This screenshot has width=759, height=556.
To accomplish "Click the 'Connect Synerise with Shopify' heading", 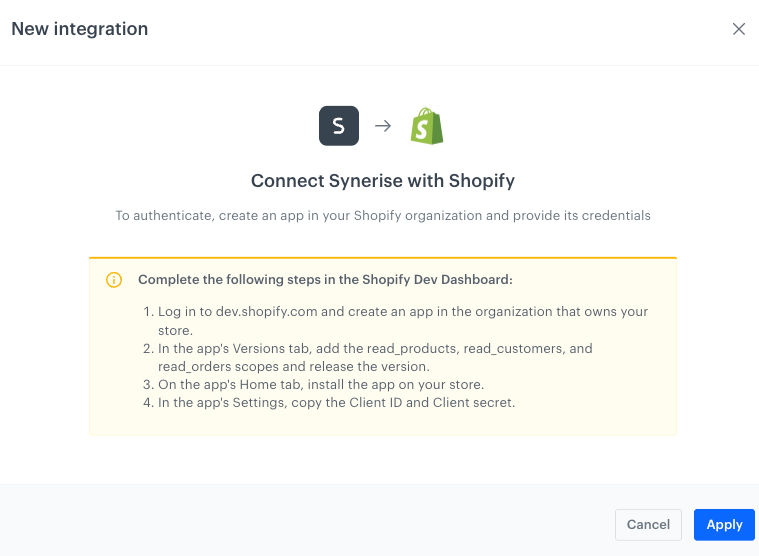I will pyautogui.click(x=383, y=180).
